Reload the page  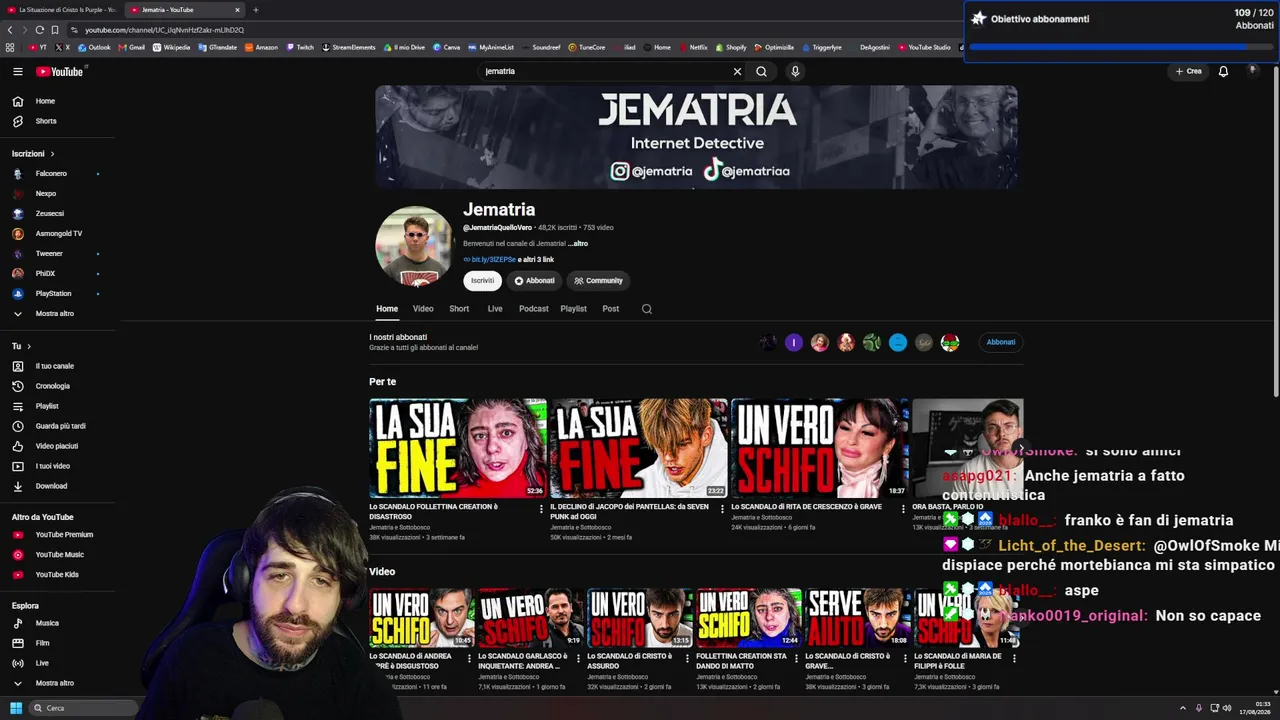[39, 30]
